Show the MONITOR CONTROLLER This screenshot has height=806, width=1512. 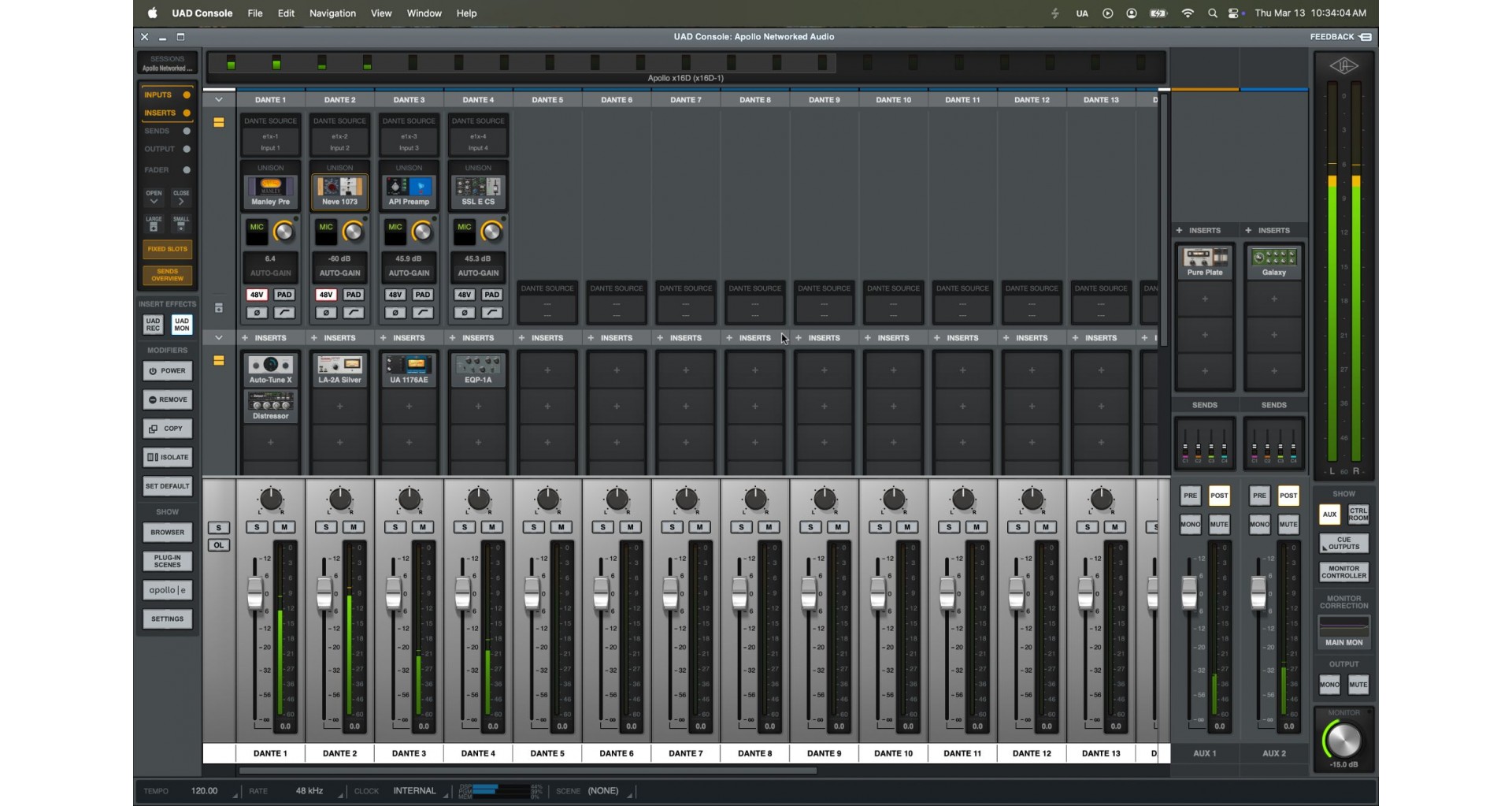point(1343,572)
